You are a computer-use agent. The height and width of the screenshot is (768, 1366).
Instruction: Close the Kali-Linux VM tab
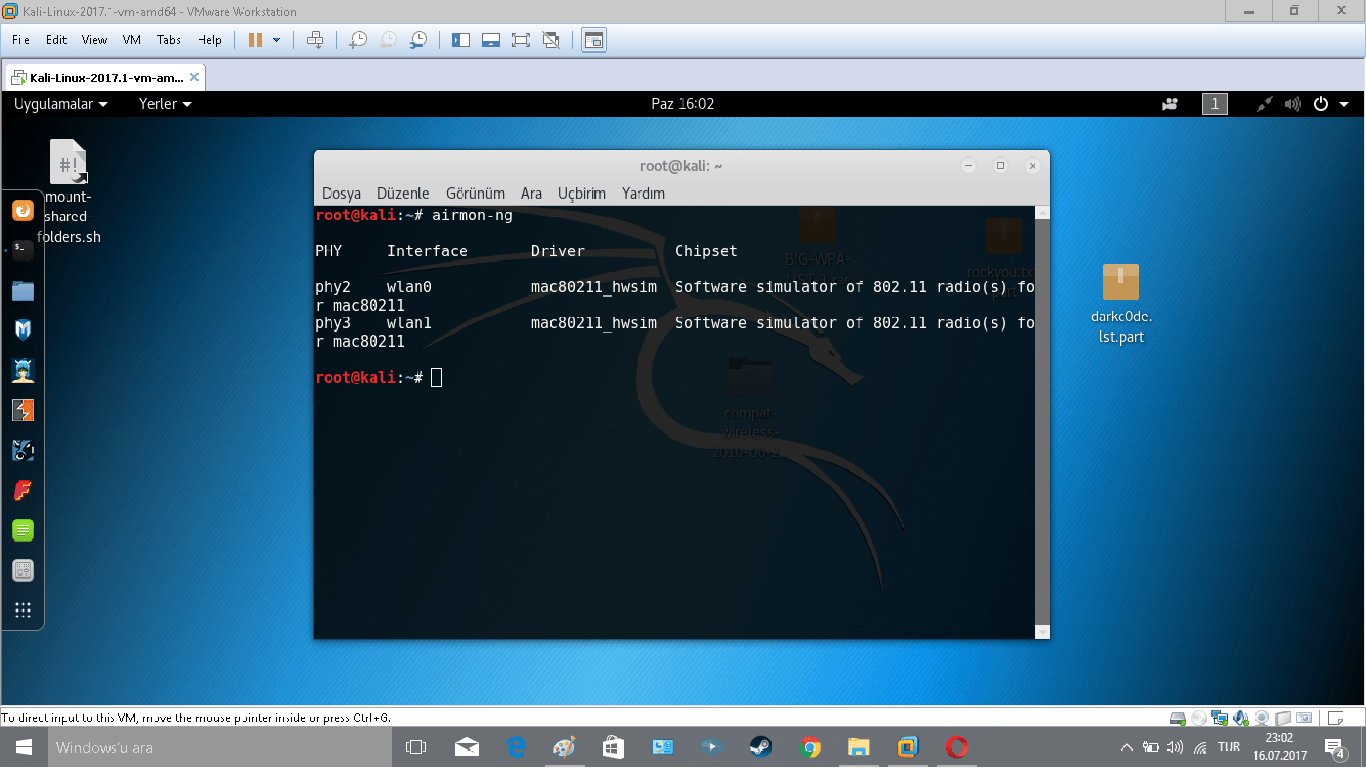click(x=194, y=77)
